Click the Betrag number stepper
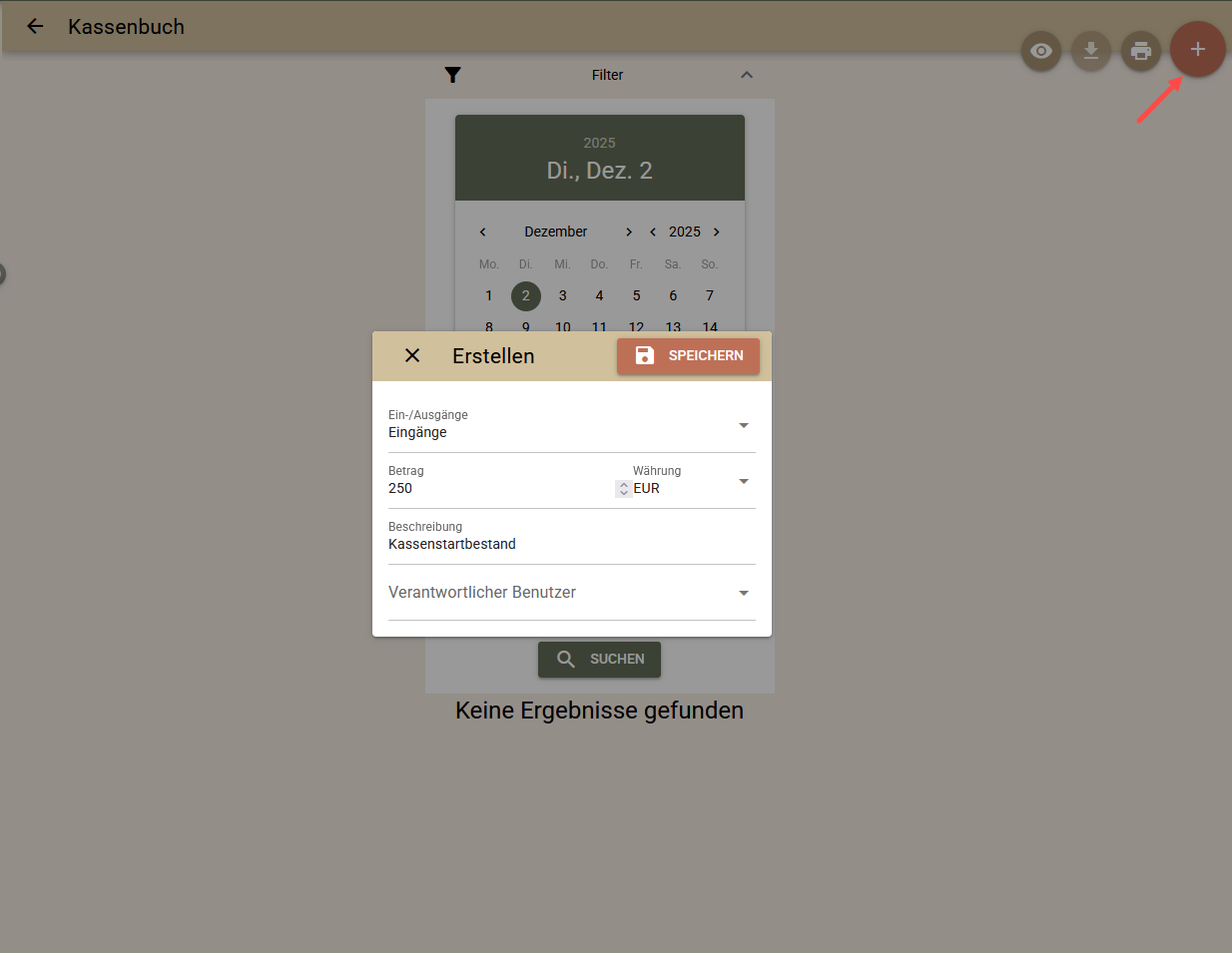Image resolution: width=1232 pixels, height=953 pixels. [624, 488]
